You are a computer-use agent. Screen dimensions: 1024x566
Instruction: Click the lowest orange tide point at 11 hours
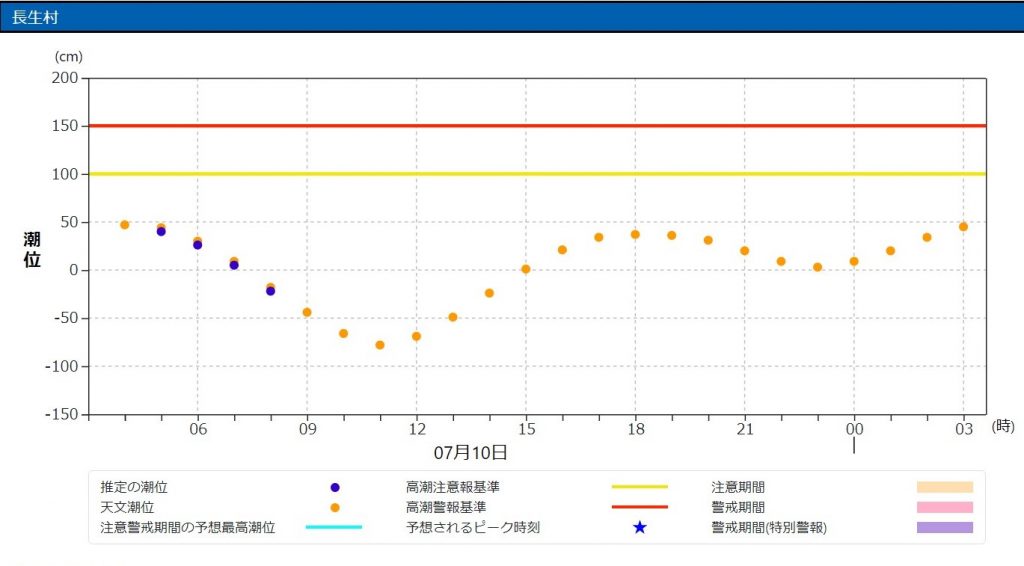[x=380, y=345]
